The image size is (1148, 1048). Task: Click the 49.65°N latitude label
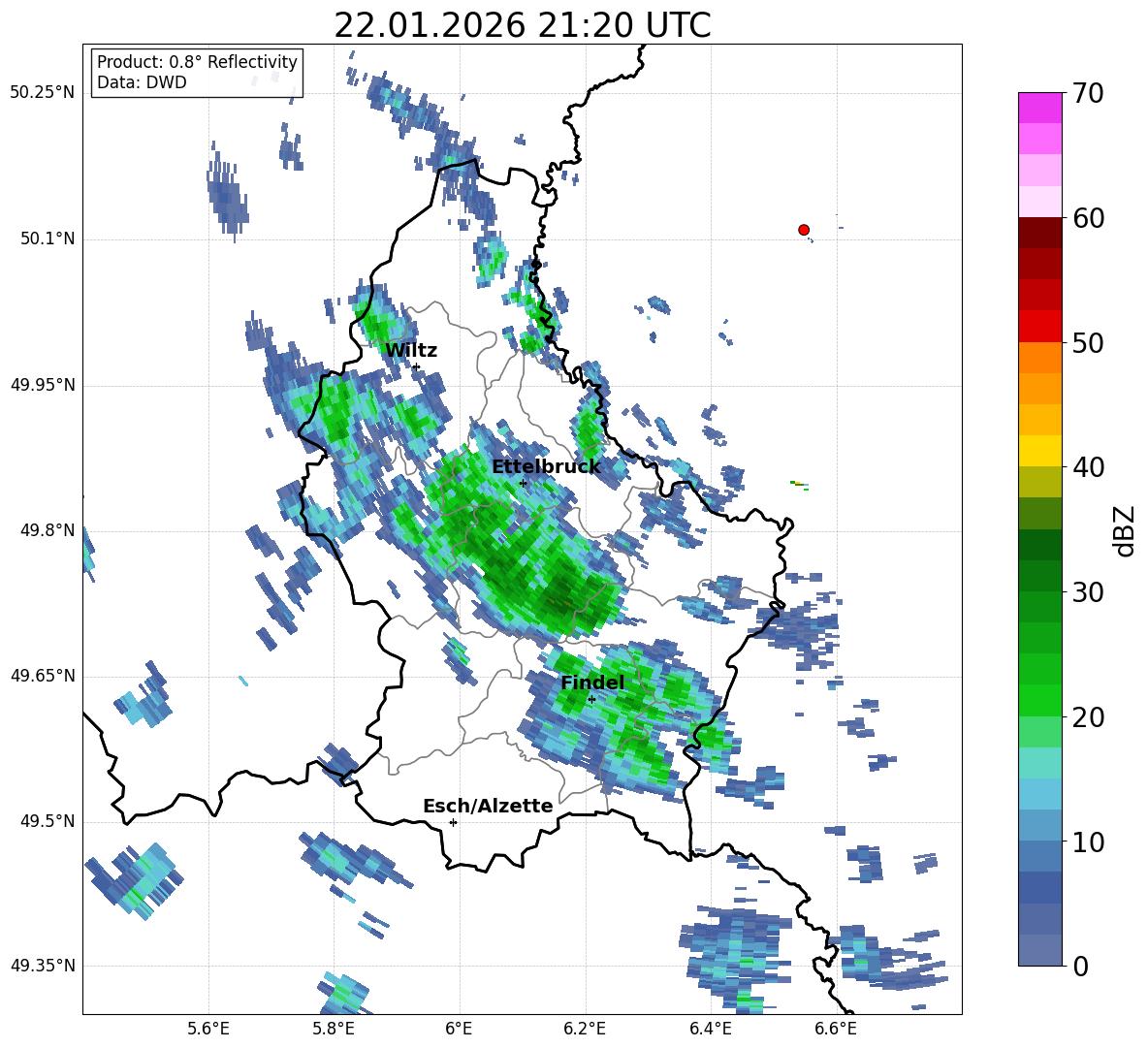click(x=42, y=676)
